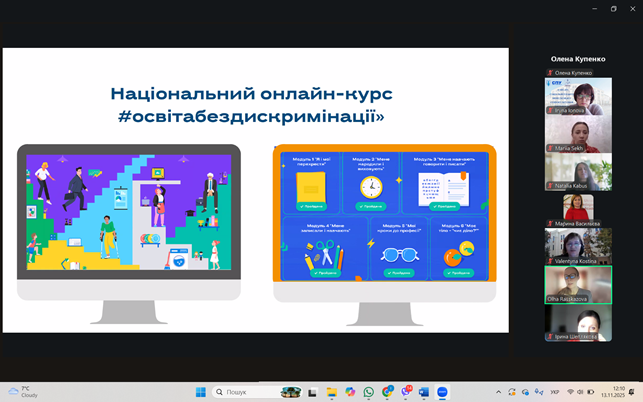Click highlighted Olha Rassikazova video tile
The width and height of the screenshot is (643, 402).
[578, 284]
